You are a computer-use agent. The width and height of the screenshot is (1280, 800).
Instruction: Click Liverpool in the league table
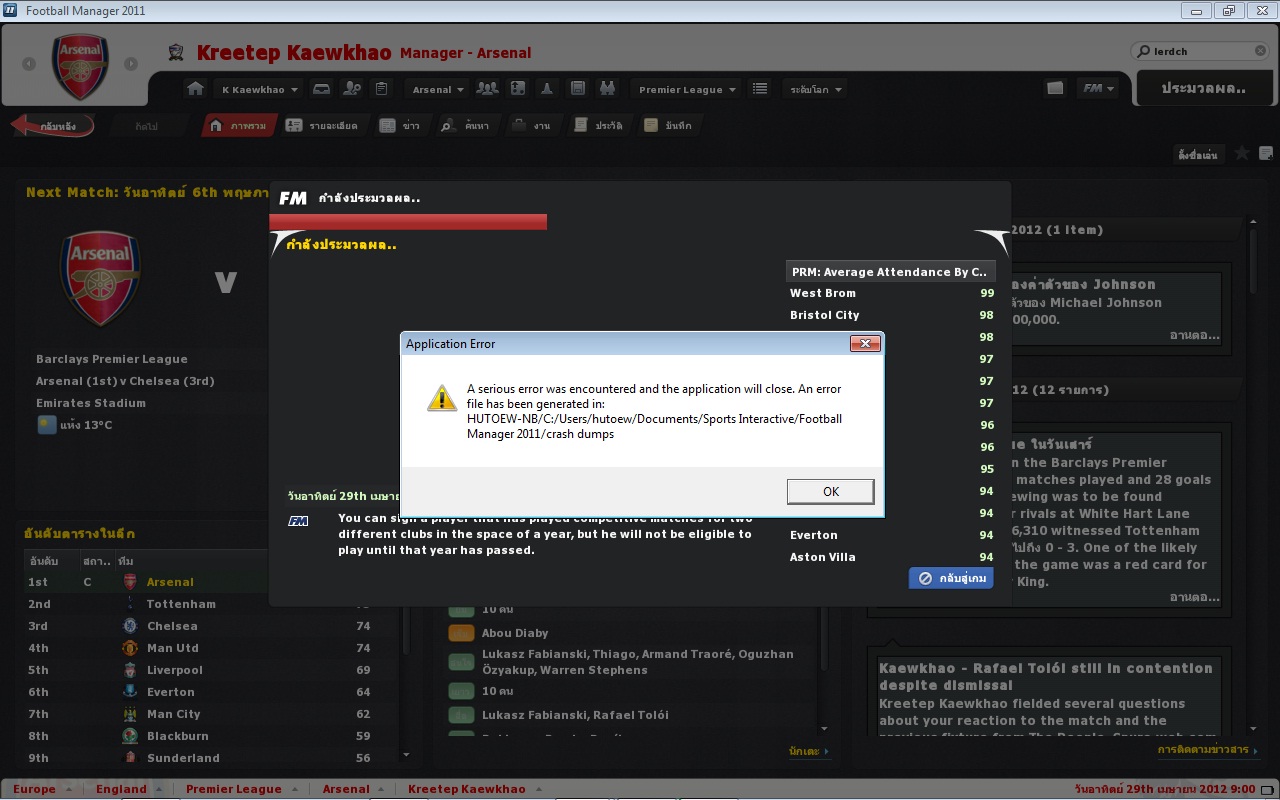[x=175, y=670]
